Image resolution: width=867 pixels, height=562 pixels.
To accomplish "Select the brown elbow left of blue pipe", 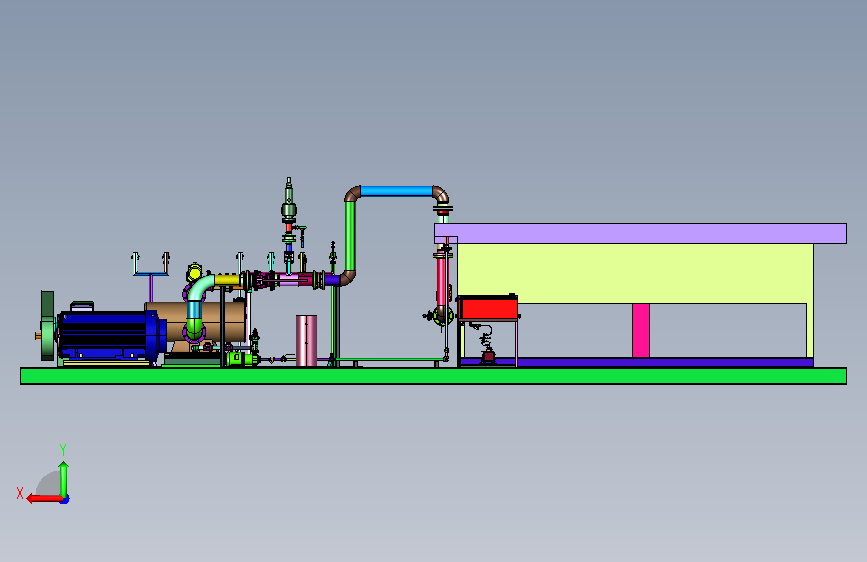I will (352, 194).
